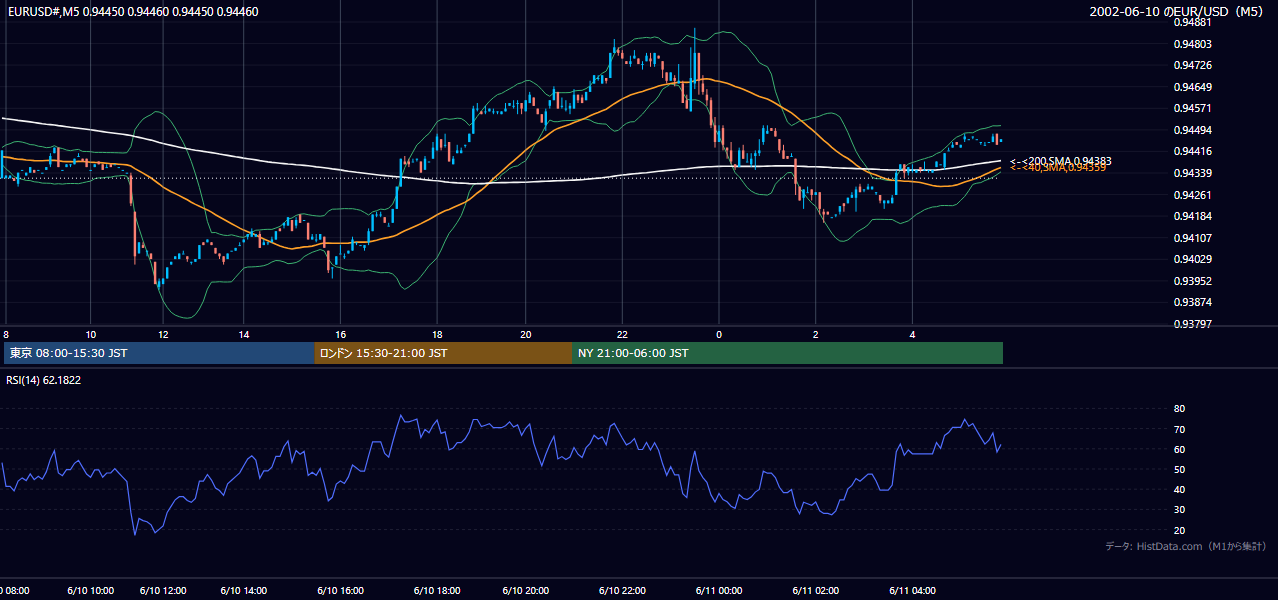Click price axis value 0.94184
The width and height of the screenshot is (1278, 600).
[x=1192, y=217]
